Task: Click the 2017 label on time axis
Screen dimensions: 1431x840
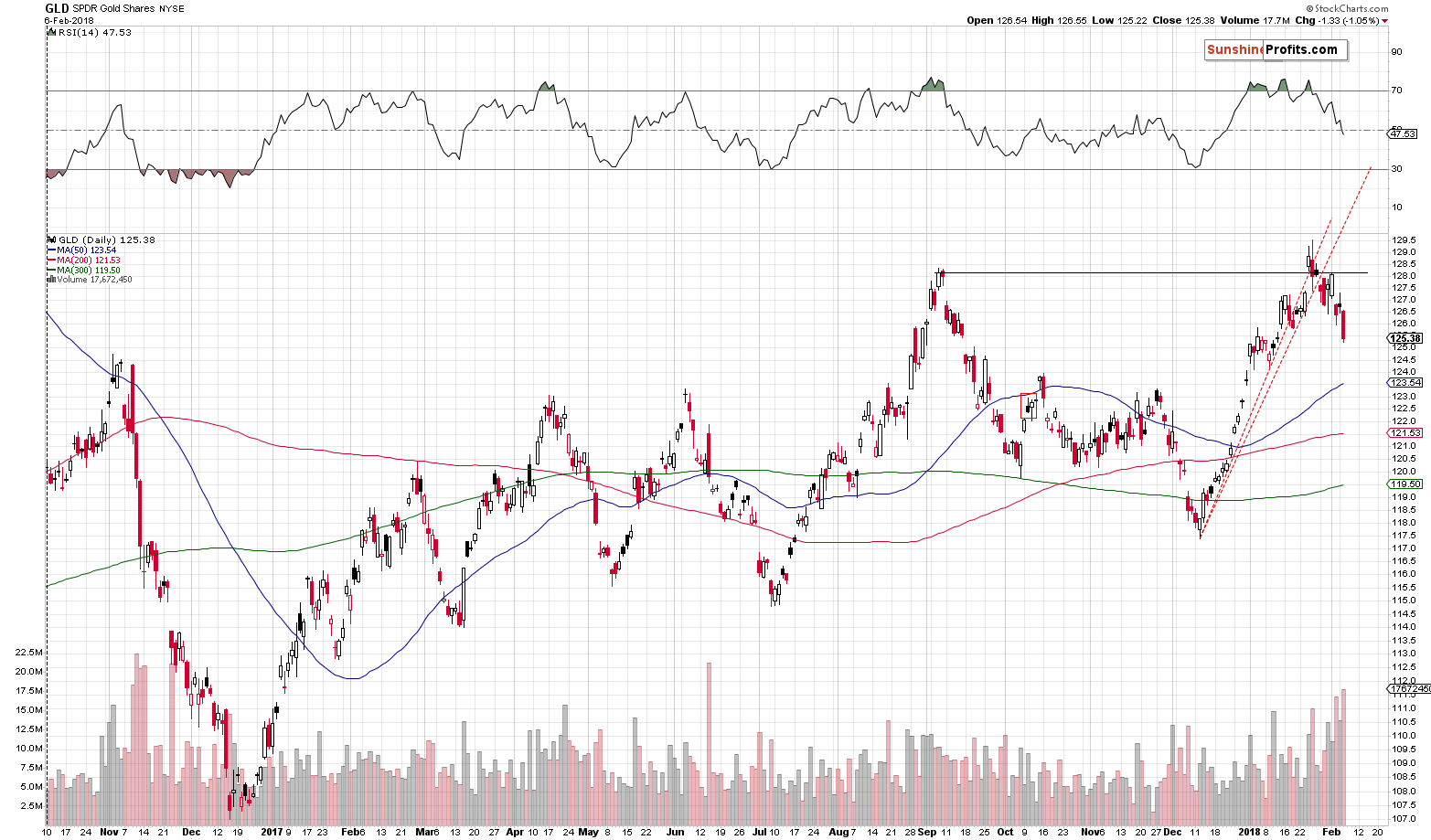Action: pyautogui.click(x=272, y=833)
